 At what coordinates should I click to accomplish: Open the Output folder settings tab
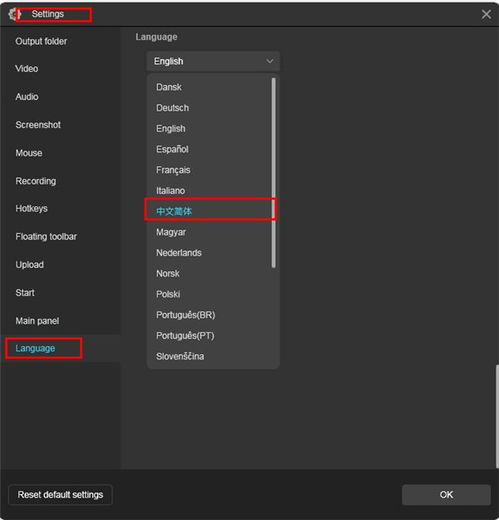click(x=41, y=41)
